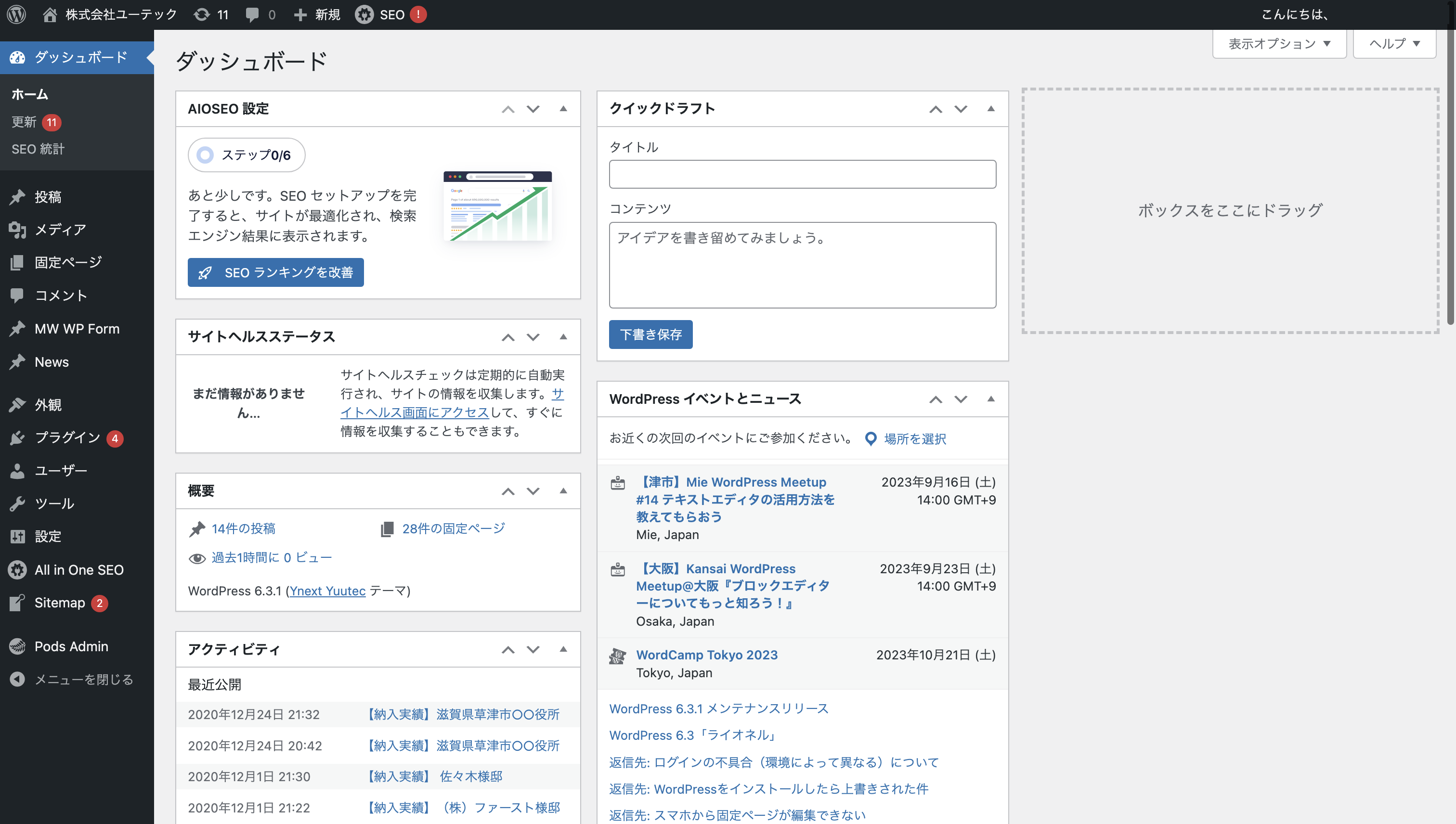Open the SEO gear icon in admin bar
1456x824 pixels.
[x=364, y=15]
